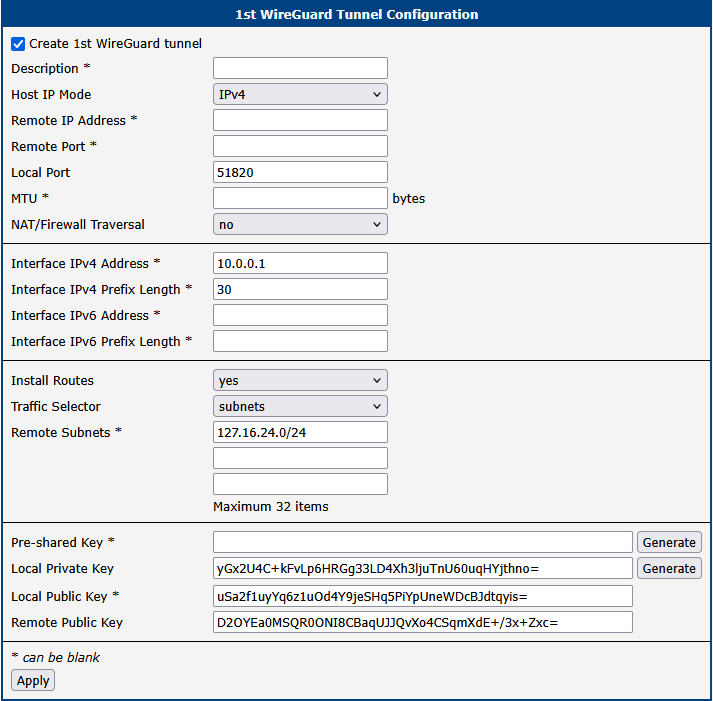Click '1st WireGuard Tunnel Configuration' heading

(356, 15)
